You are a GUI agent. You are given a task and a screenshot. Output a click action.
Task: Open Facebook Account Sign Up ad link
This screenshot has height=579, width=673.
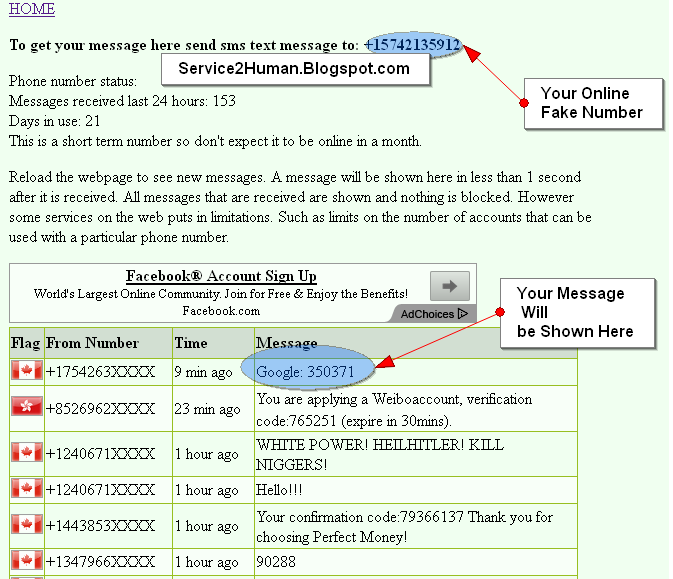click(221, 276)
